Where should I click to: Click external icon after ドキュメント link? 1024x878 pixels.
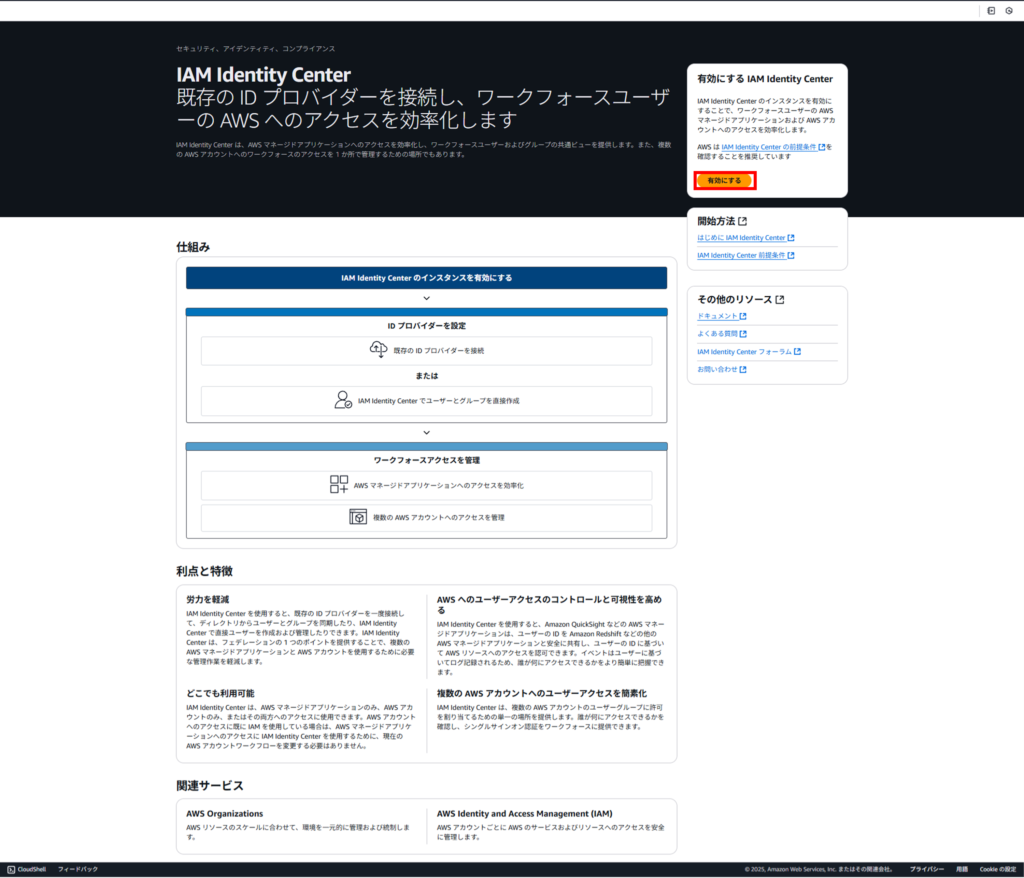click(743, 316)
